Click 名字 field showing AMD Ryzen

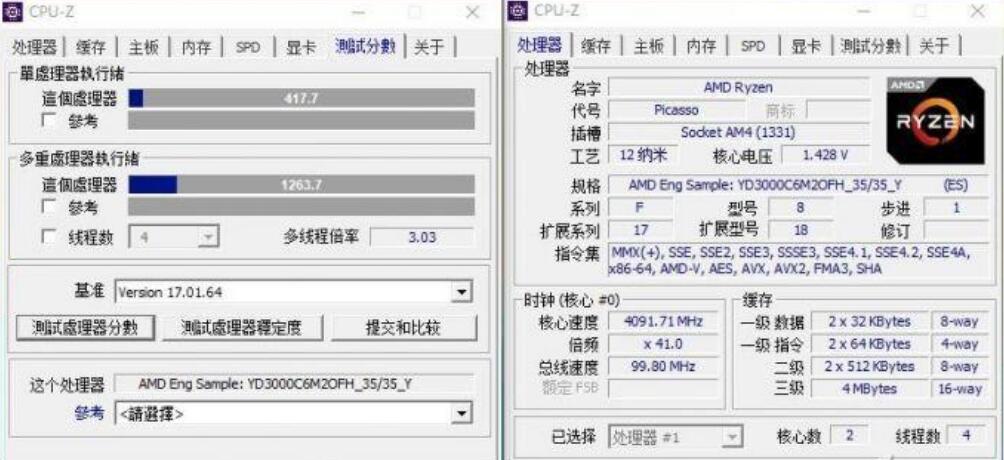pyautogui.click(x=739, y=88)
